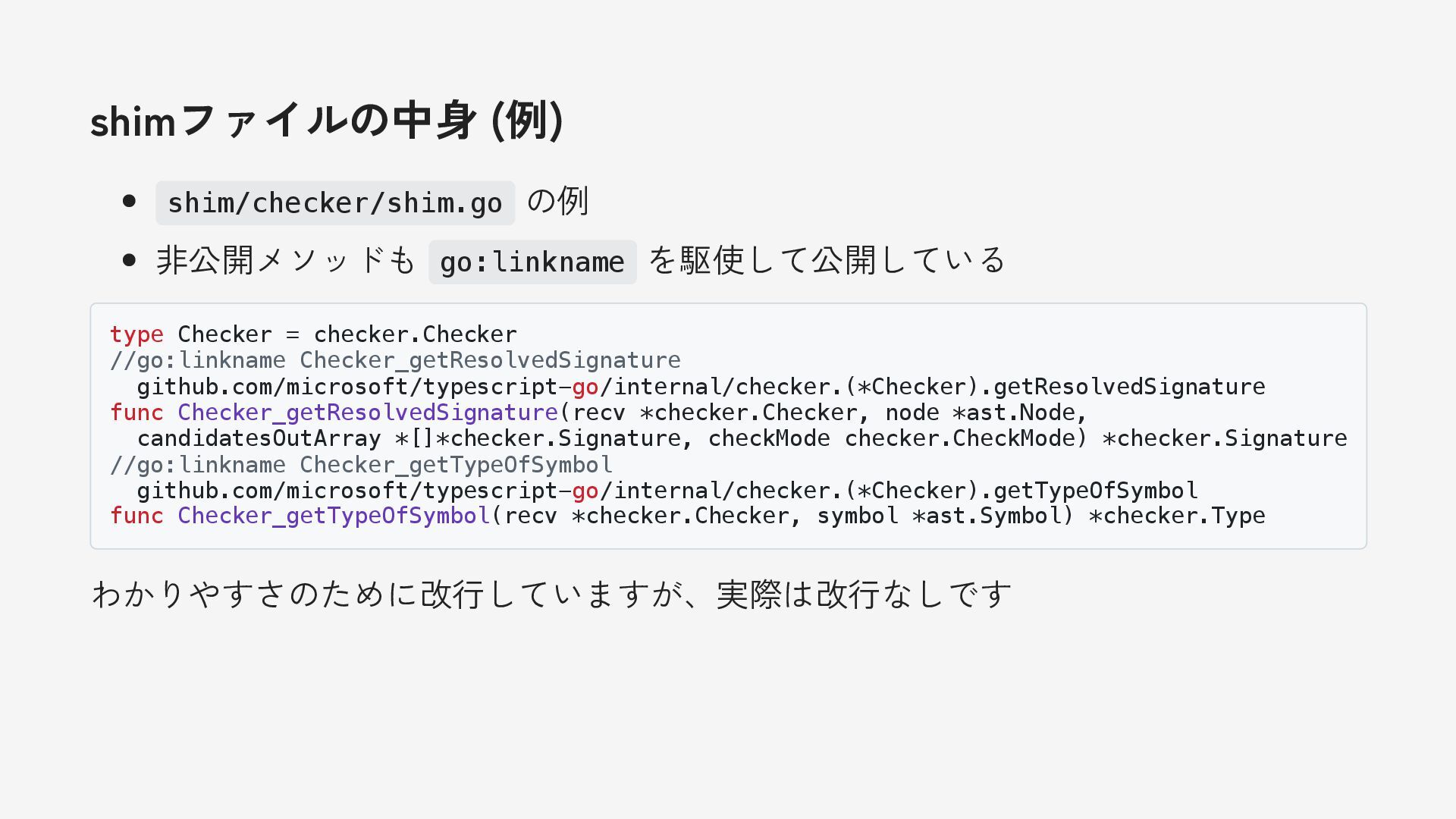Click the footnote text about 改行

click(551, 594)
